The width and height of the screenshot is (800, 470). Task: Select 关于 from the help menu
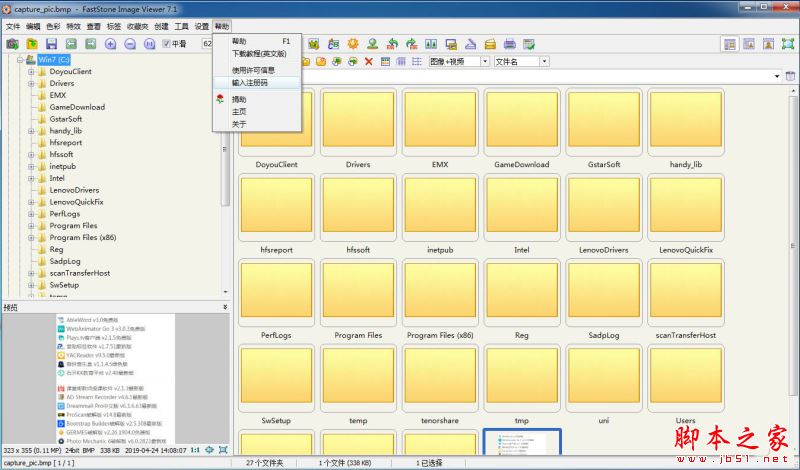[257, 124]
